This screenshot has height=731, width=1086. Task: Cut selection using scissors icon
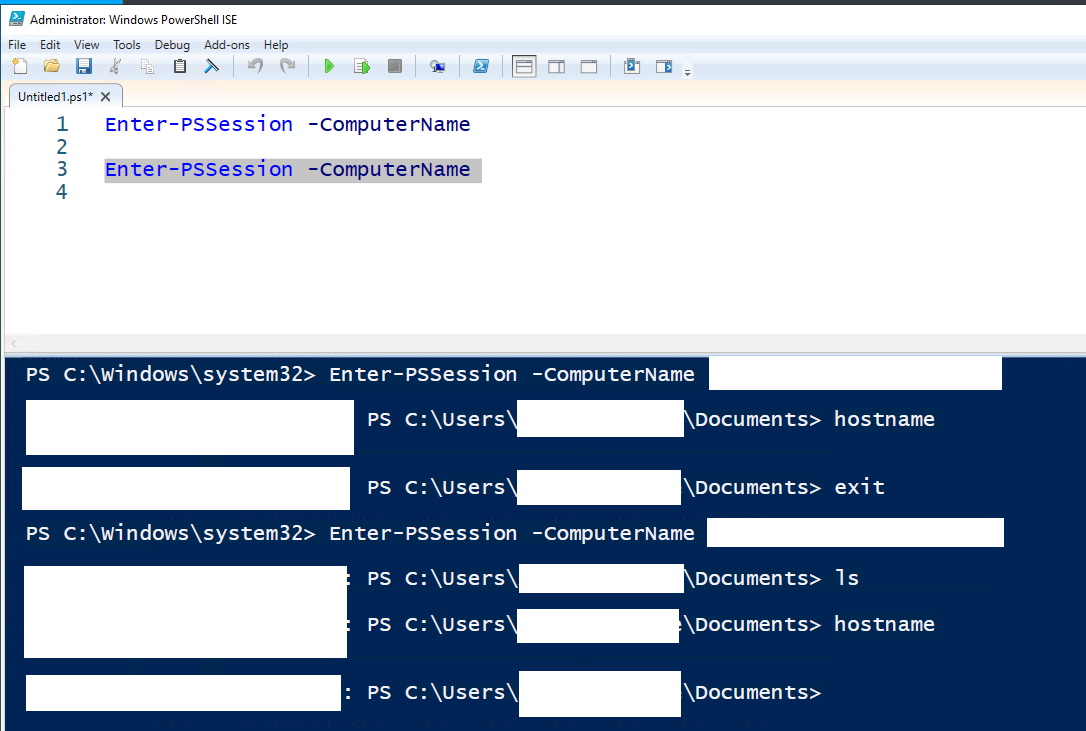(x=116, y=67)
